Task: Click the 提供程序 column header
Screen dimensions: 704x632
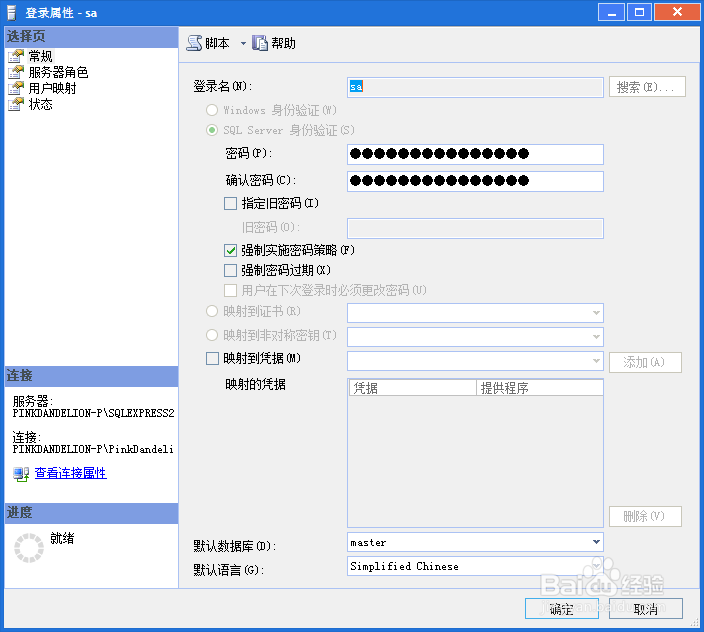Action: tap(540, 388)
